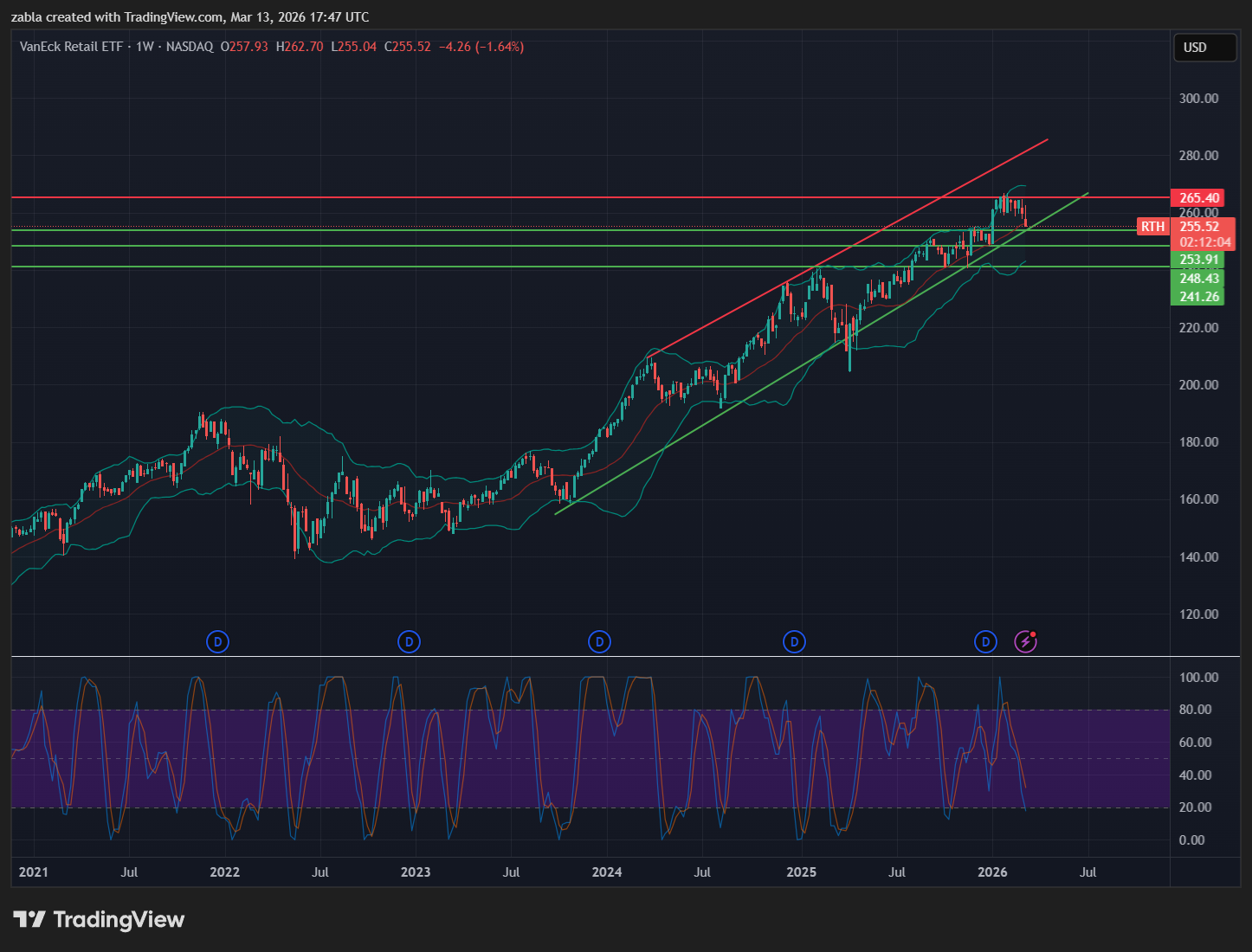
Task: Click the purple lightning earnings icon
Action: (1025, 641)
